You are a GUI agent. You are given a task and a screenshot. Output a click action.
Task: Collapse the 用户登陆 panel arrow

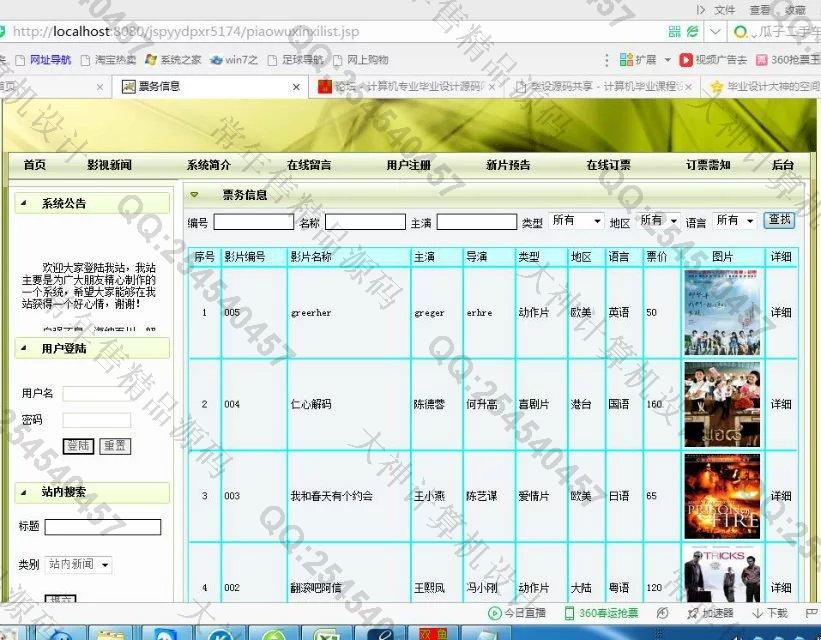point(24,348)
